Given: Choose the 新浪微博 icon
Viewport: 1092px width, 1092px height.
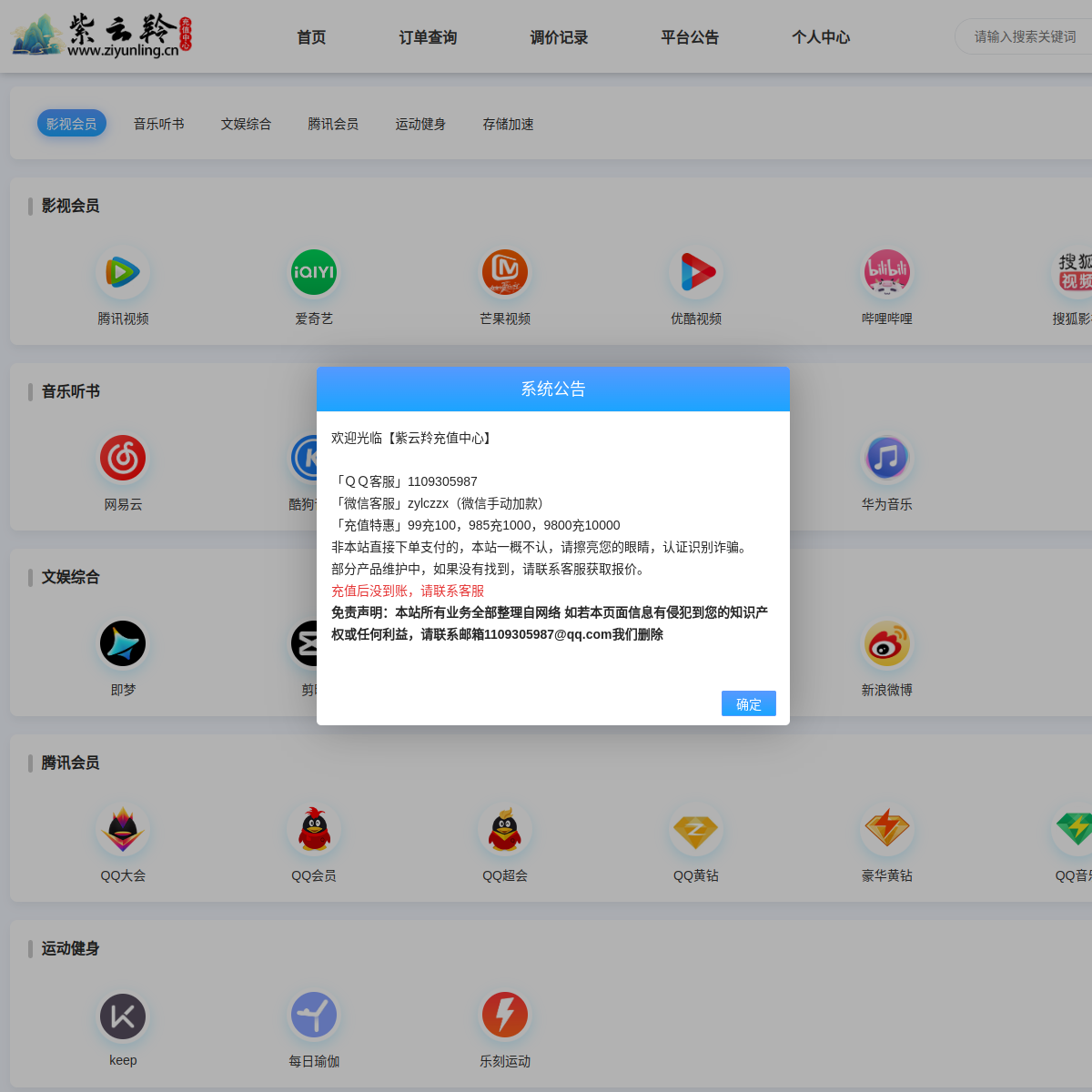Looking at the screenshot, I should 887,643.
